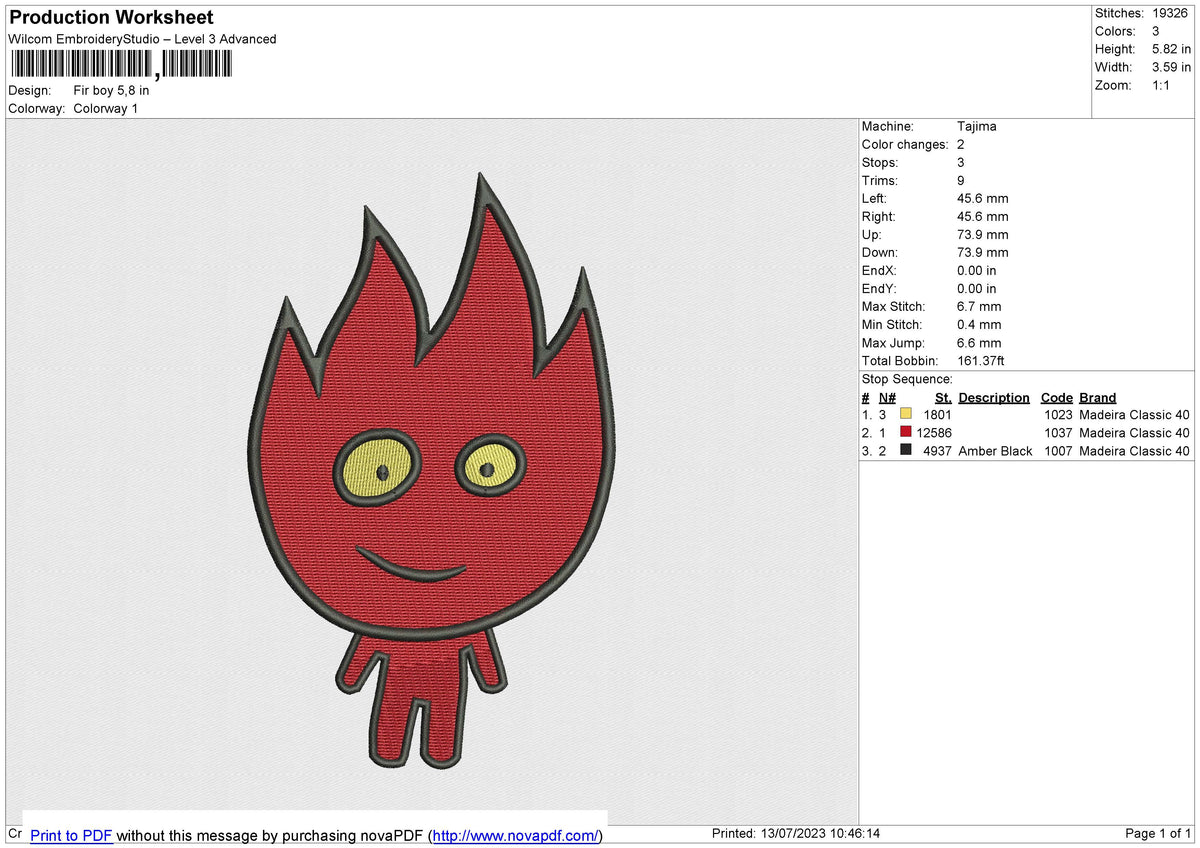Click the thread code 1037

click(x=1058, y=433)
